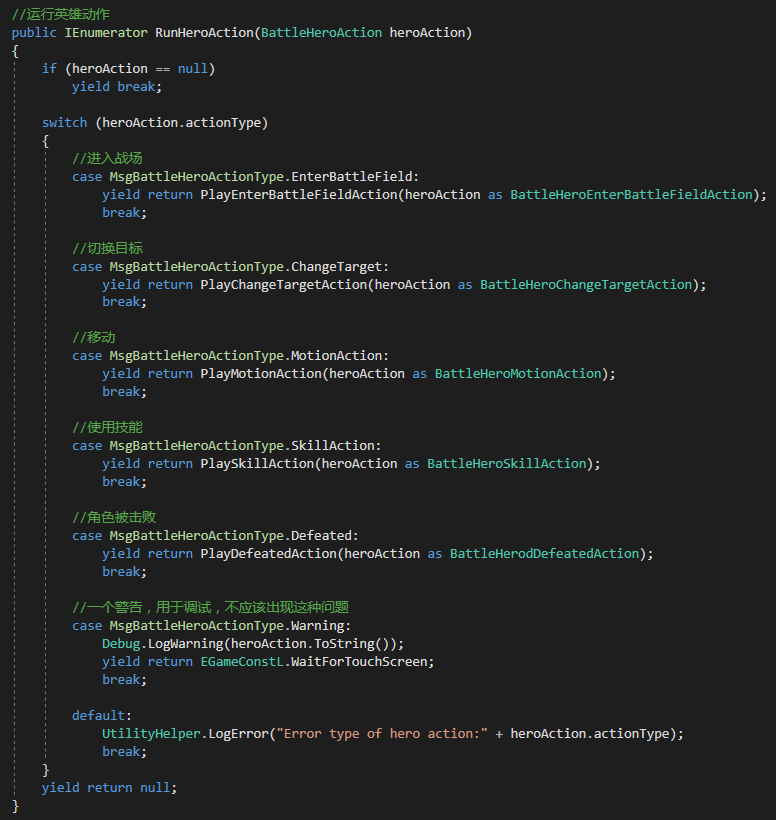776x820 pixels.
Task: Click UtilityHelper class name
Action: coord(151,733)
